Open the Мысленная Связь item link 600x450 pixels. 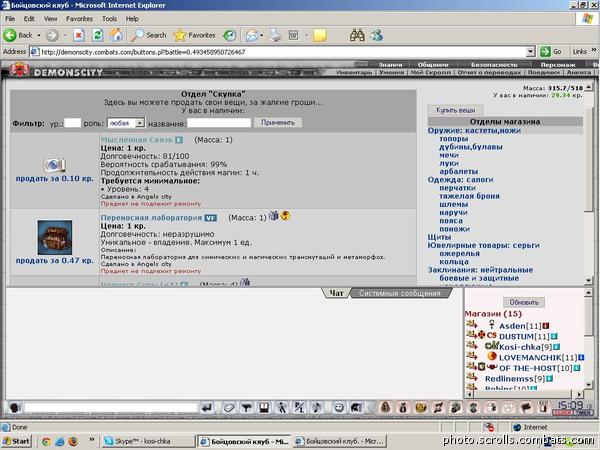[x=137, y=140]
